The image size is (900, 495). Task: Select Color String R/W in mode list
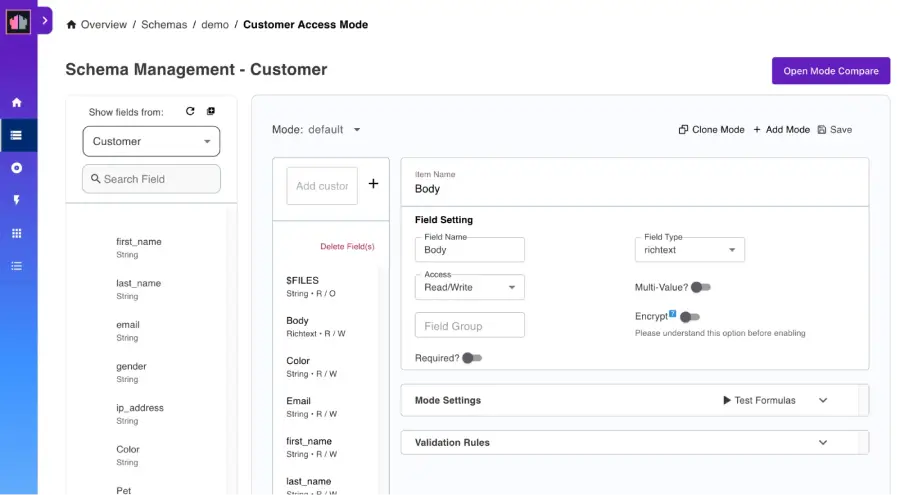click(x=312, y=367)
